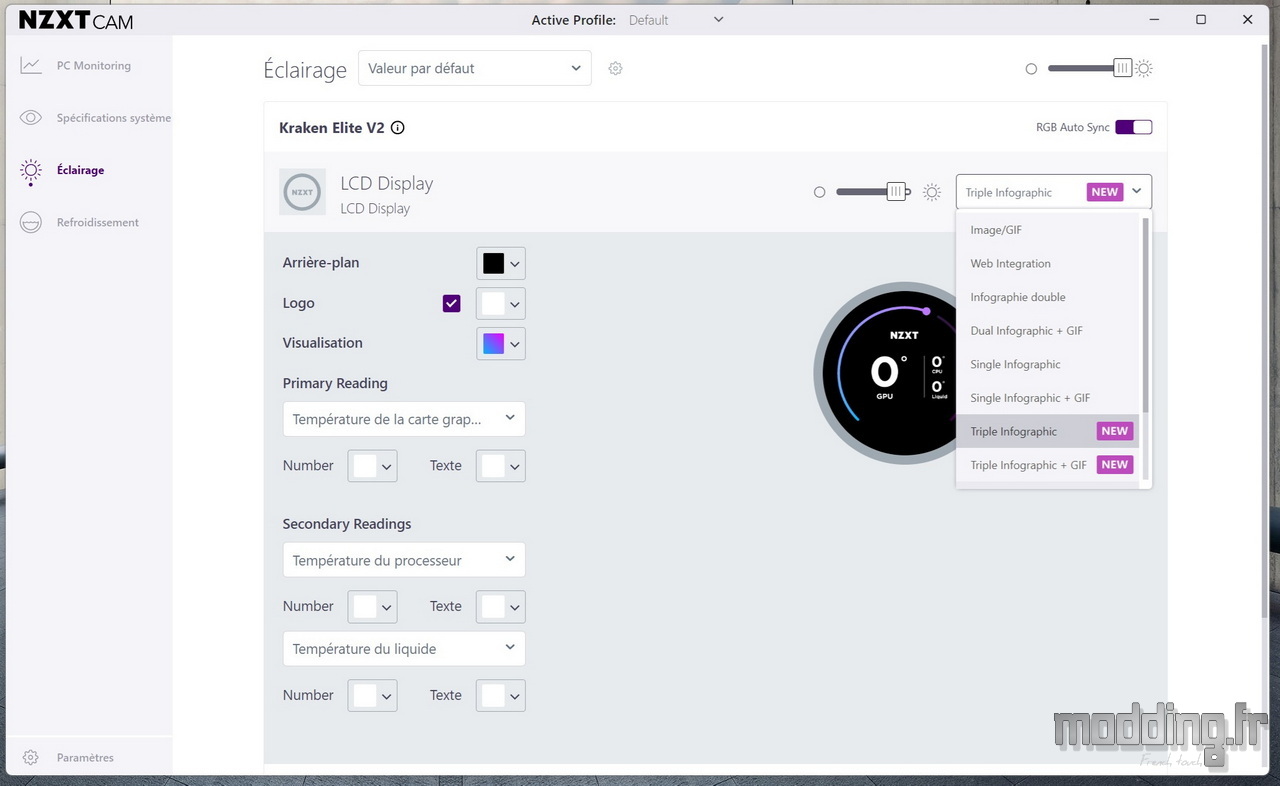
Task: Click the LCD Display dim brightness circle icon
Action: point(820,192)
